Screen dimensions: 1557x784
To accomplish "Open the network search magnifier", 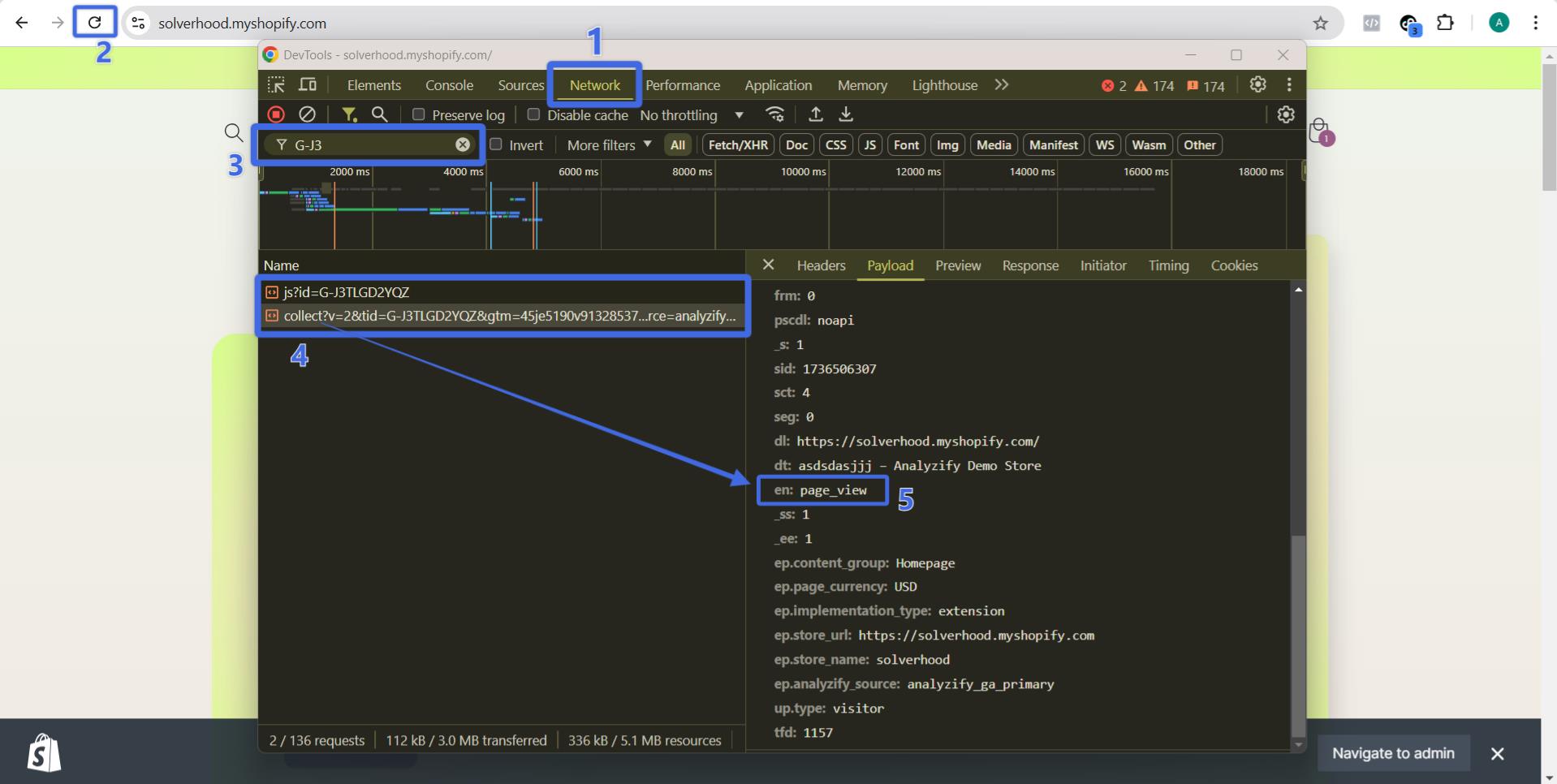I will 379,114.
